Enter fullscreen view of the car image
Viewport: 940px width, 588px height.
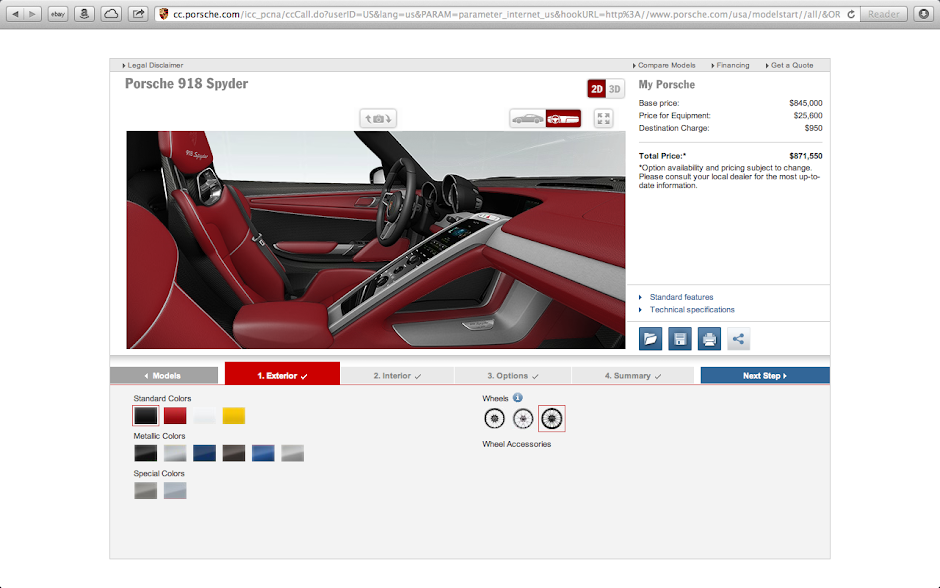coord(603,119)
